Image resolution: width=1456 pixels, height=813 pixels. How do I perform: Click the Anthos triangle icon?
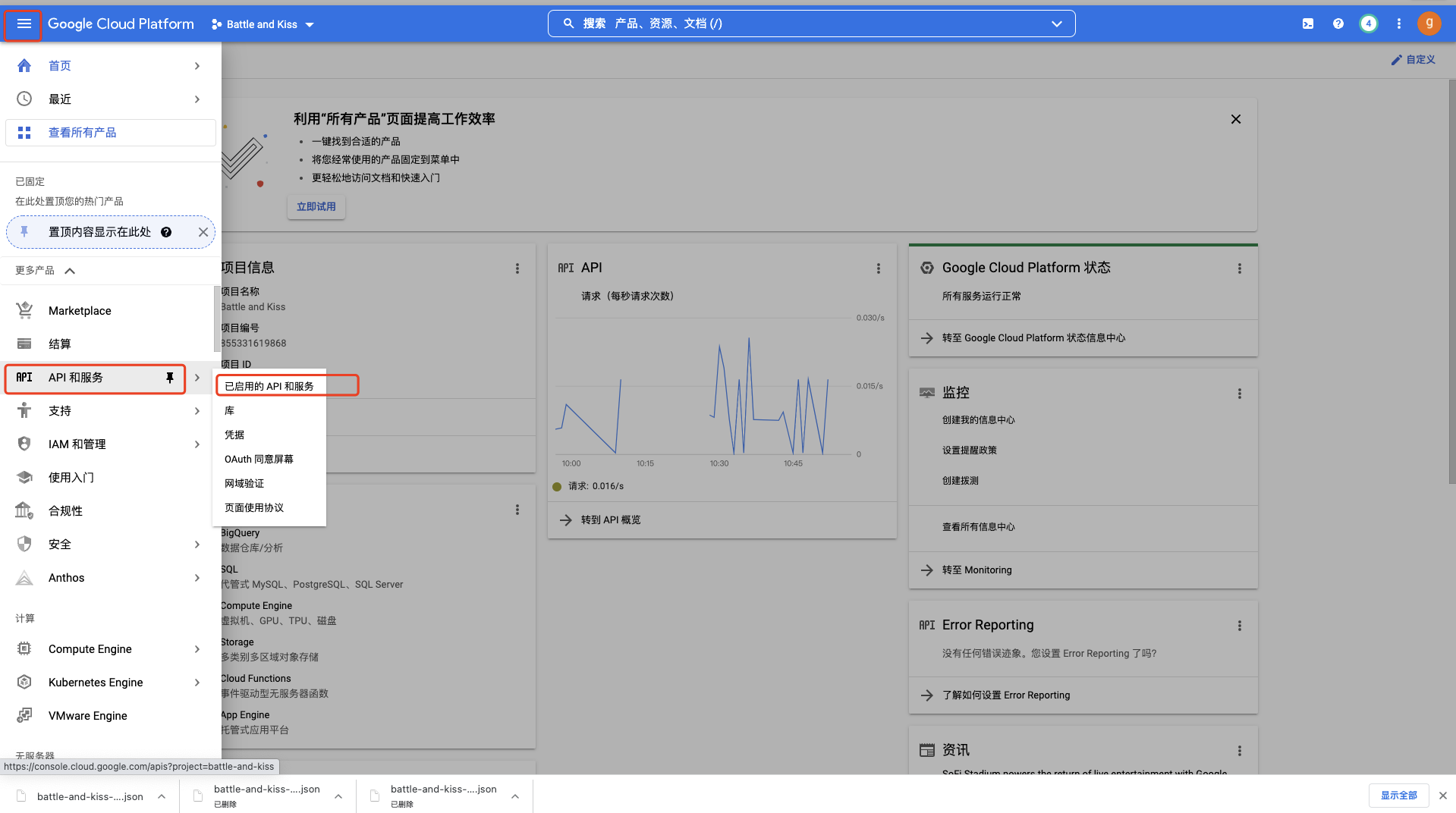(24, 577)
